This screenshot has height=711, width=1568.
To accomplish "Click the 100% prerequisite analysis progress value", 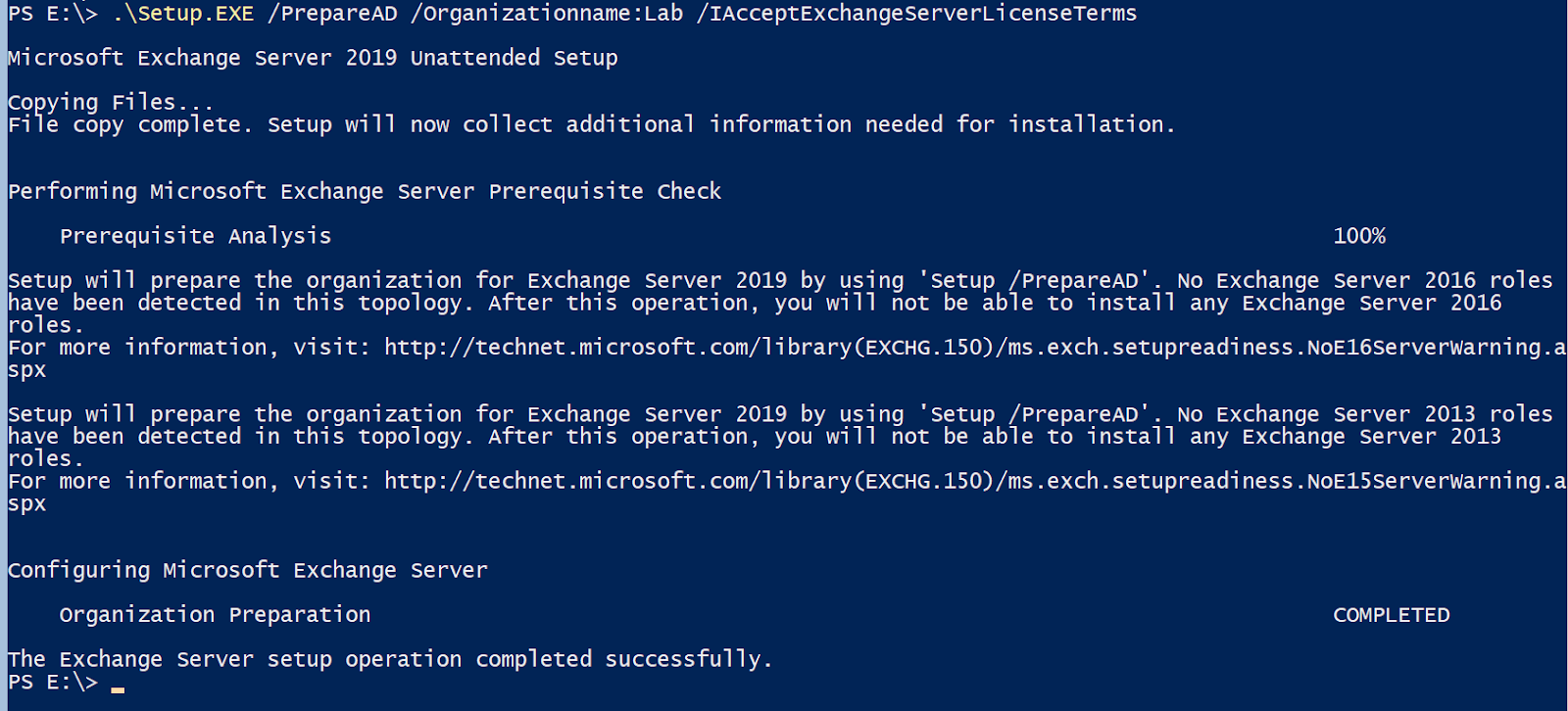I will [x=1359, y=236].
